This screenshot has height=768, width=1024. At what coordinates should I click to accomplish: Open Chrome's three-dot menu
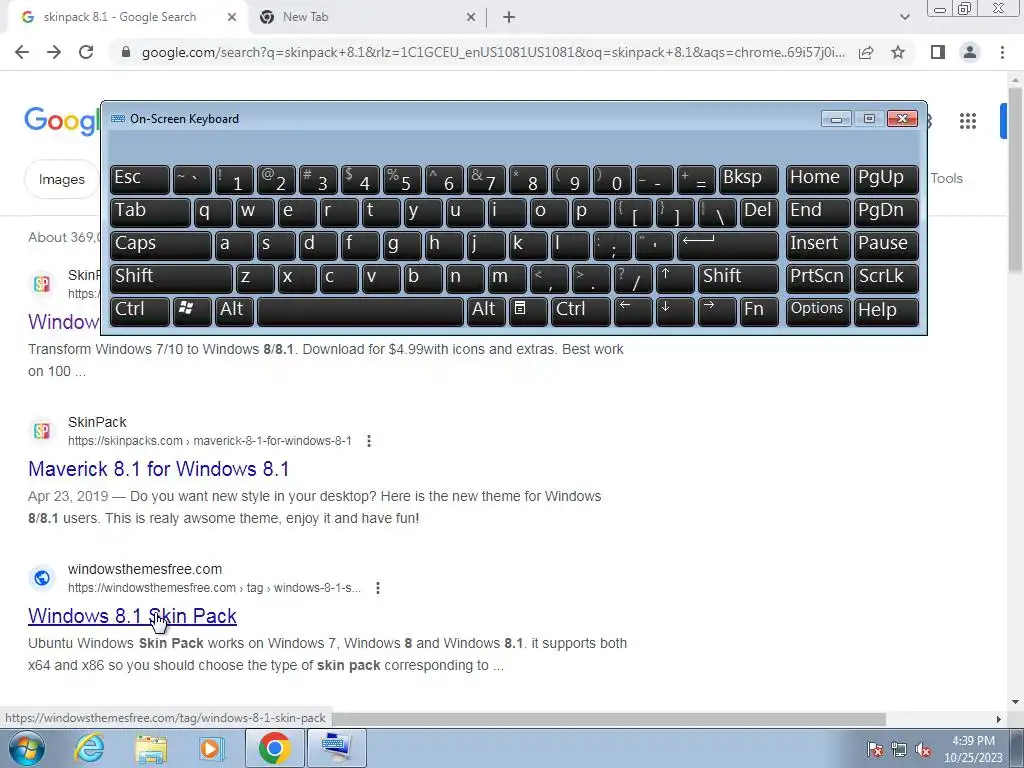pos(1002,52)
